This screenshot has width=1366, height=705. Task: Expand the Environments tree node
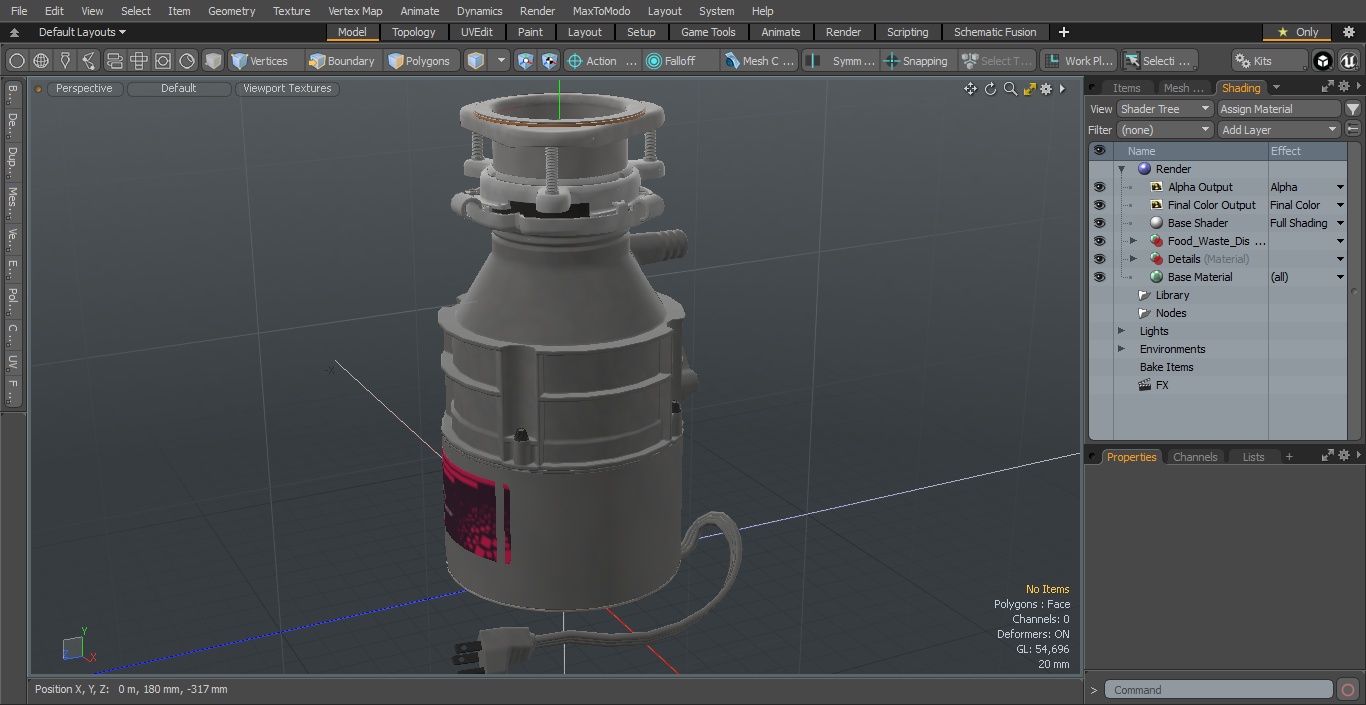click(1122, 349)
